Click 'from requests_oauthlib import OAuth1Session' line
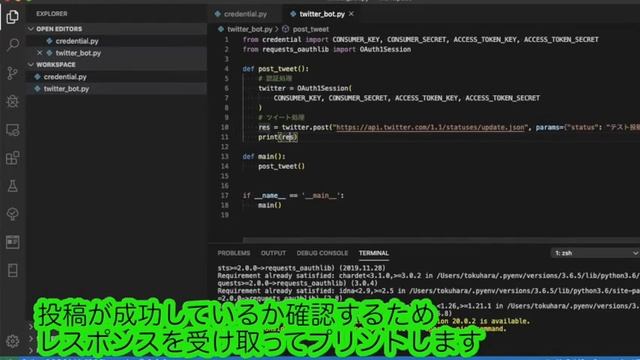Viewport: 640px width, 360px height. click(327, 49)
